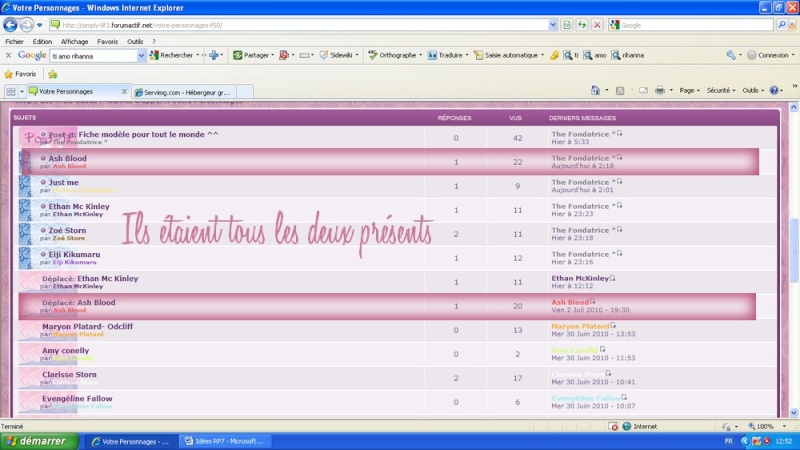800x450 pixels.
Task: Open the Fichier menu
Action: tap(14, 41)
